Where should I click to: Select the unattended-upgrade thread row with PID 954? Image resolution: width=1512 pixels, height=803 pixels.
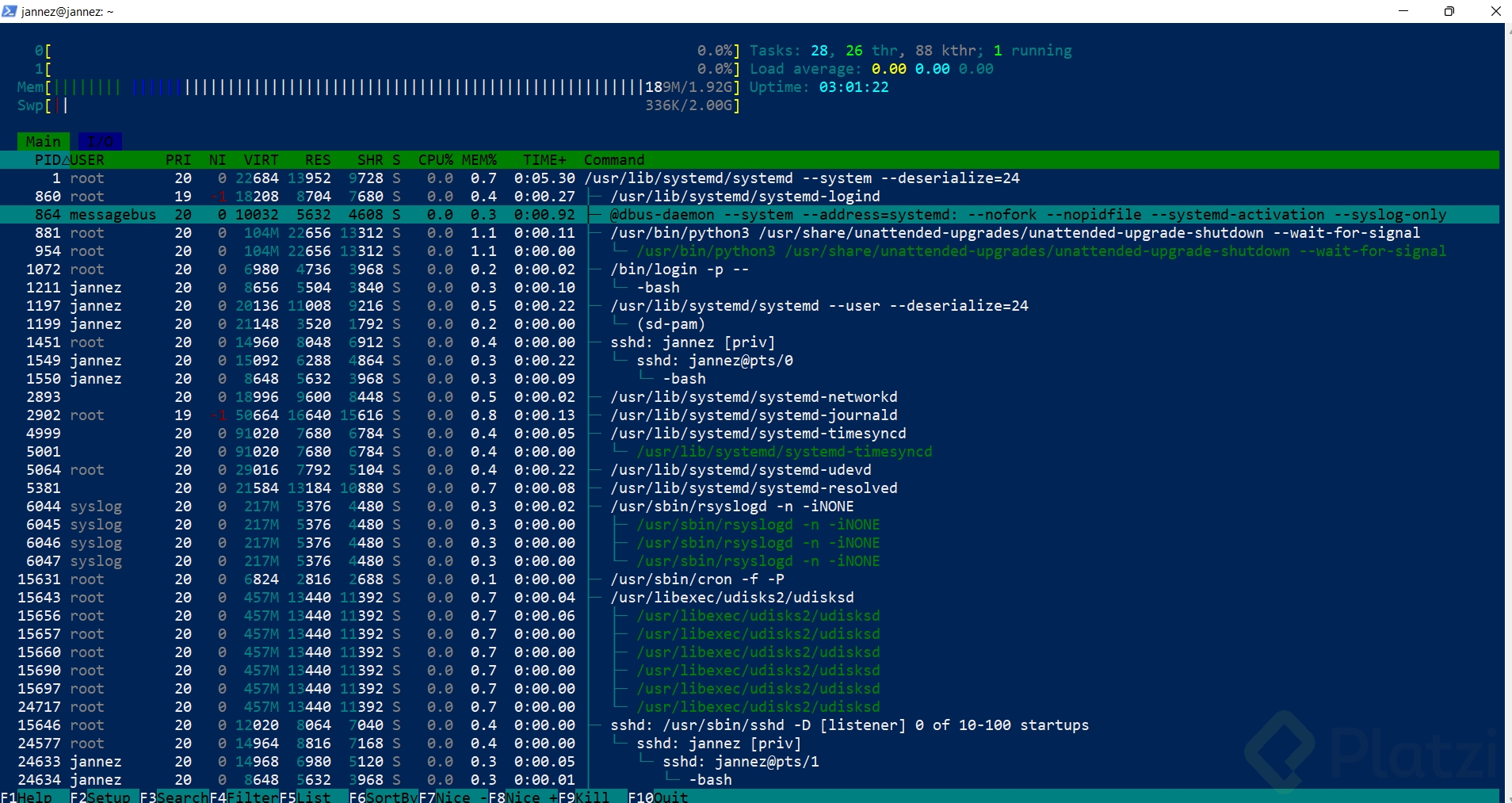tap(750, 251)
